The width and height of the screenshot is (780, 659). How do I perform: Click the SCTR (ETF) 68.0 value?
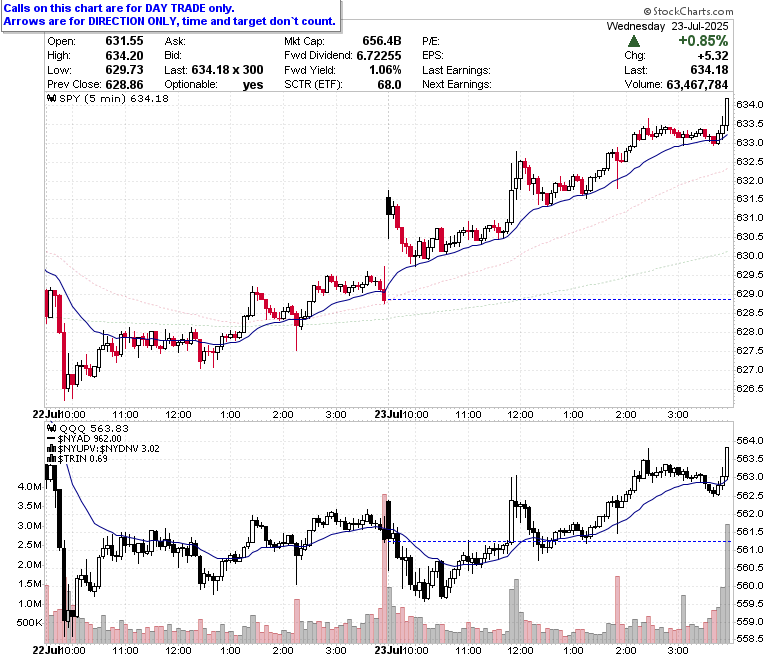point(389,85)
